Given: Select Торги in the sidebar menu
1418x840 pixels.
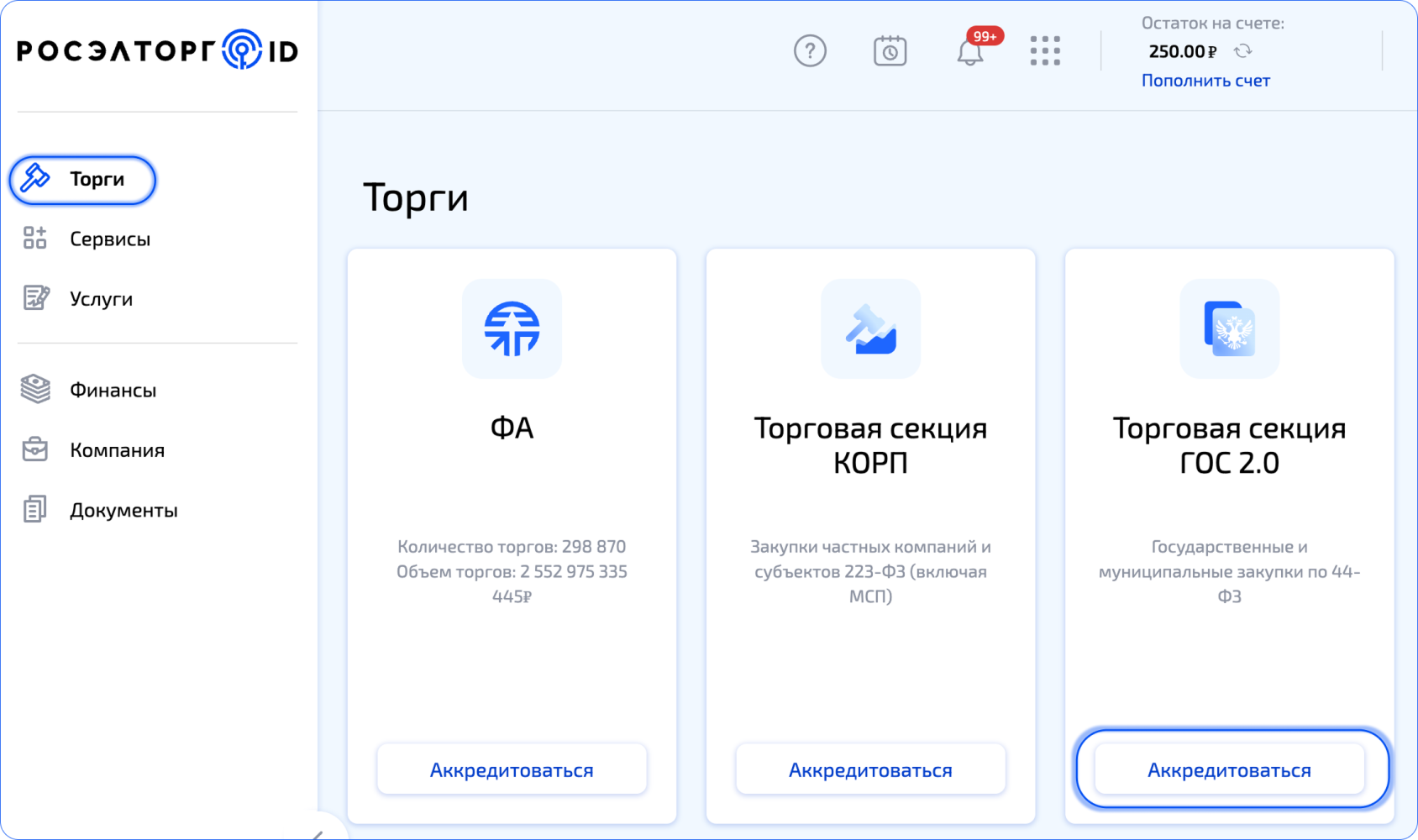Looking at the screenshot, I should (x=82, y=179).
